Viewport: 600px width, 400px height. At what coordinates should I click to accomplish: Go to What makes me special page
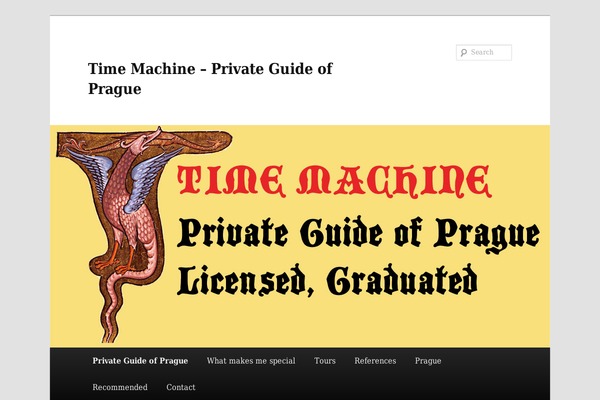pyautogui.click(x=251, y=361)
